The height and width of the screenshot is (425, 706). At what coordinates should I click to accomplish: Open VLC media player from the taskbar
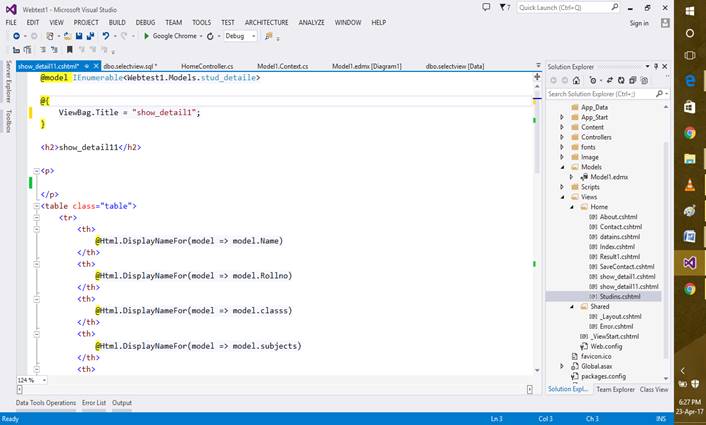[689, 185]
